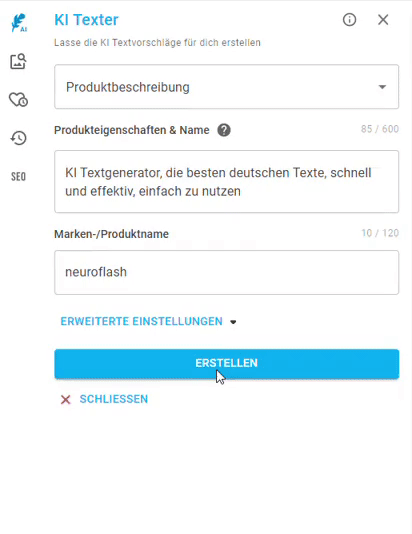Screen dimensions: 412x534
Task: Focus the Produkteigenschaften text area
Action: tap(226, 182)
